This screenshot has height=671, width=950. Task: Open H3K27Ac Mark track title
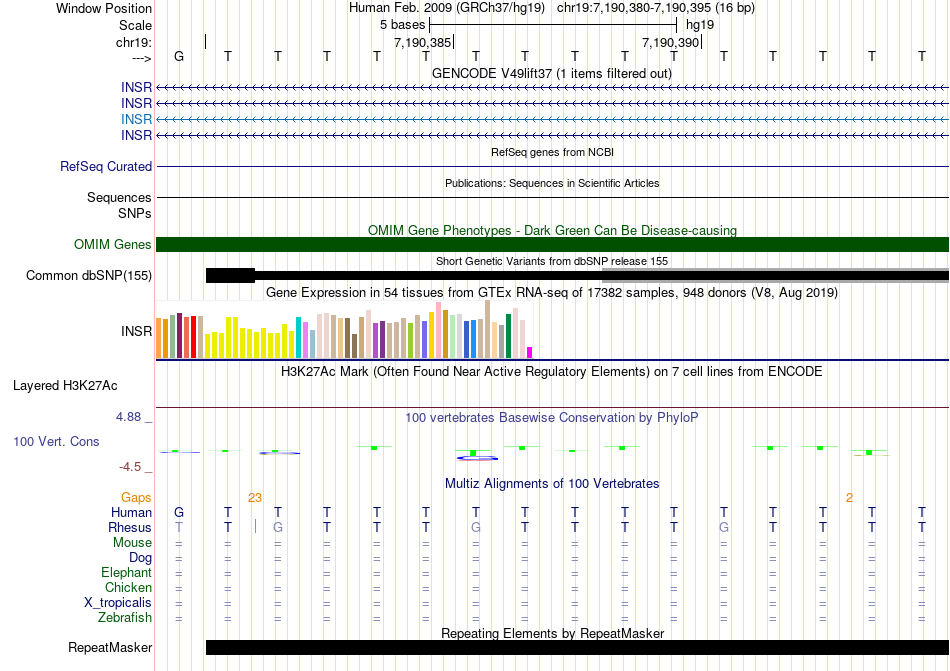[551, 371]
